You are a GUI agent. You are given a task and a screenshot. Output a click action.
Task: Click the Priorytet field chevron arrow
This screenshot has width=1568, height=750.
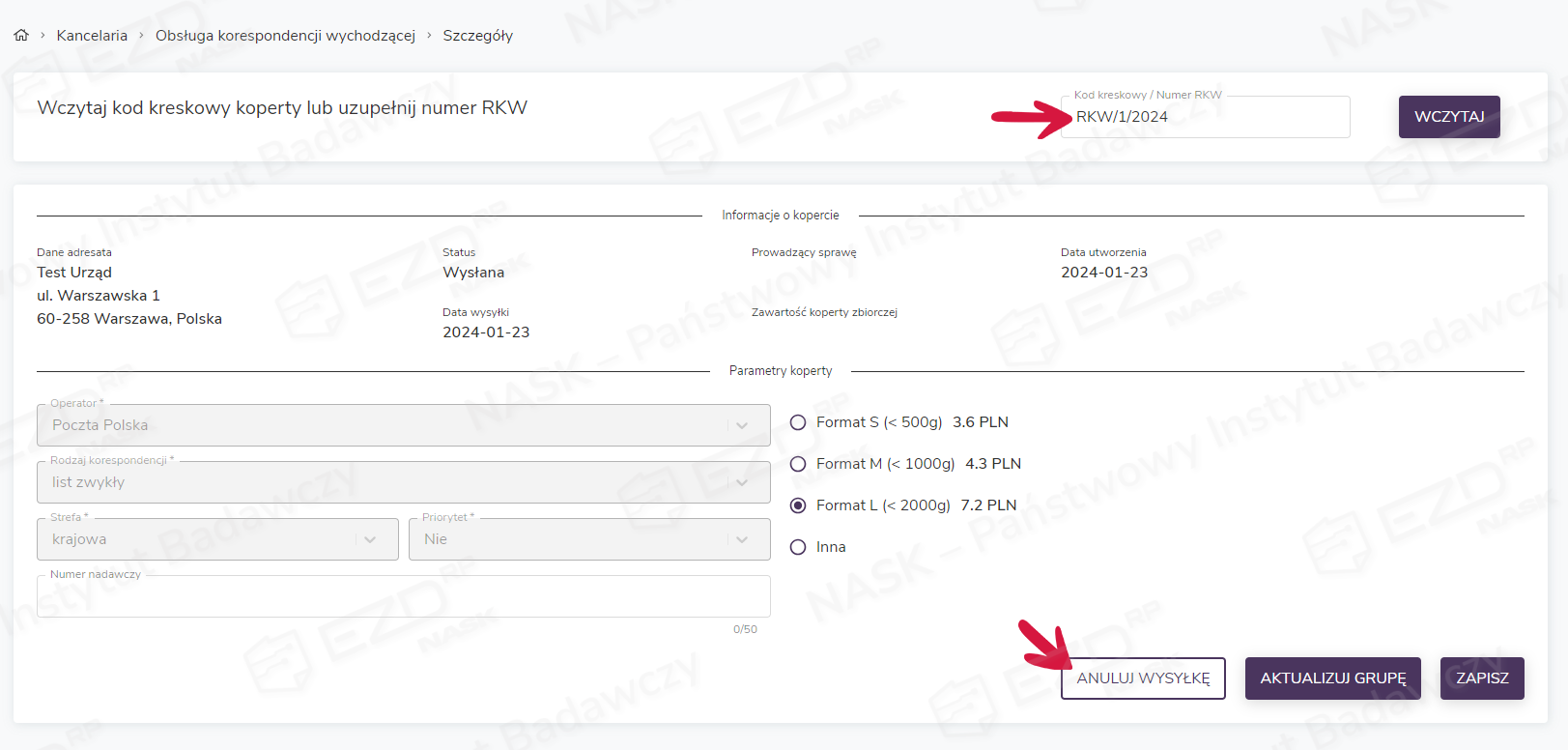coord(742,539)
